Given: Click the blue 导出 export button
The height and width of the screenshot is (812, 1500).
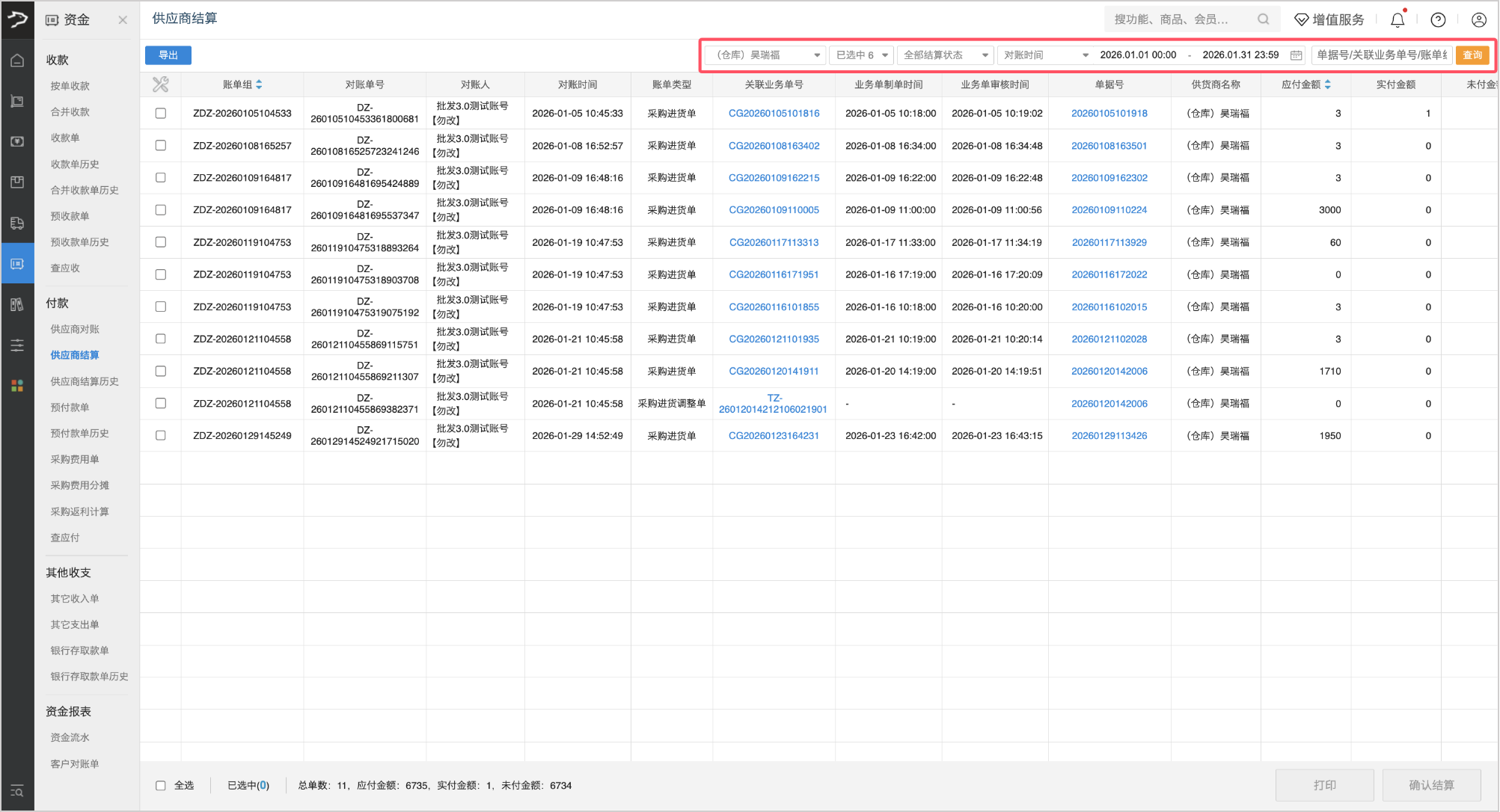Looking at the screenshot, I should pos(168,55).
